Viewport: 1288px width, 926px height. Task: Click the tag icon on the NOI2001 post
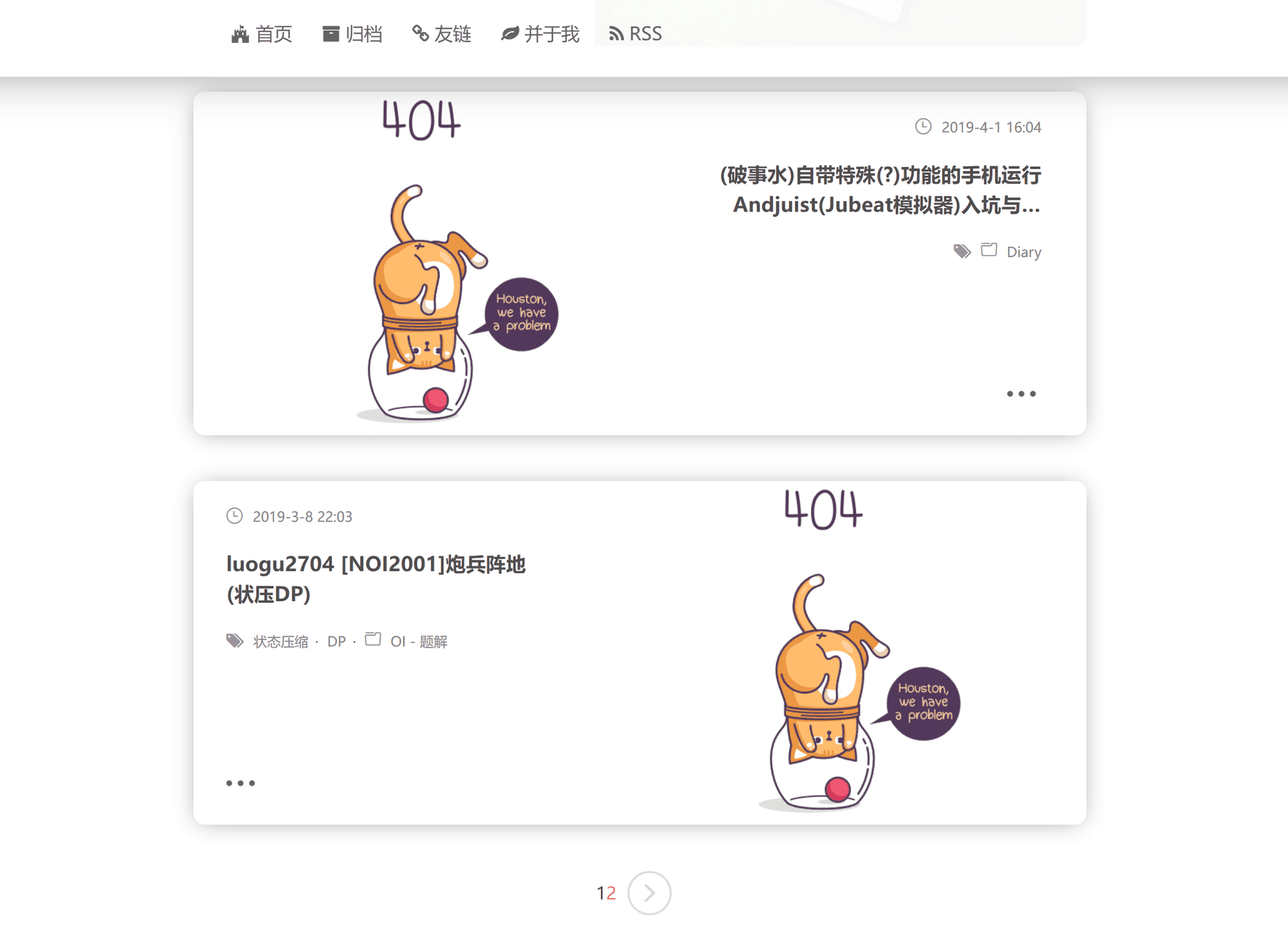[x=235, y=641]
